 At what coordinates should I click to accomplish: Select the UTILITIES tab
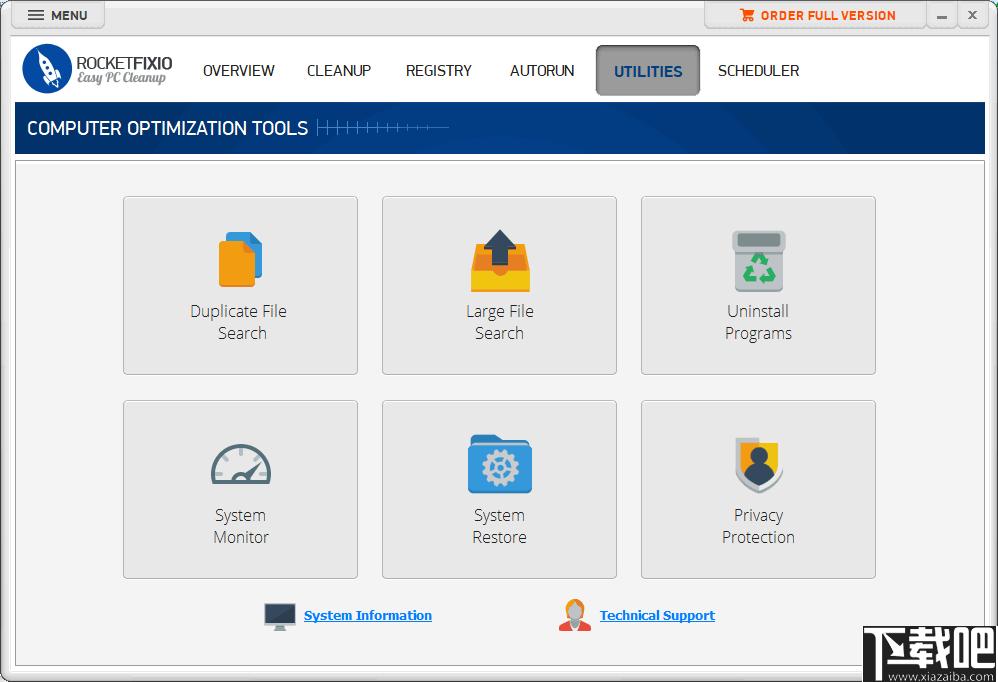pyautogui.click(x=648, y=71)
